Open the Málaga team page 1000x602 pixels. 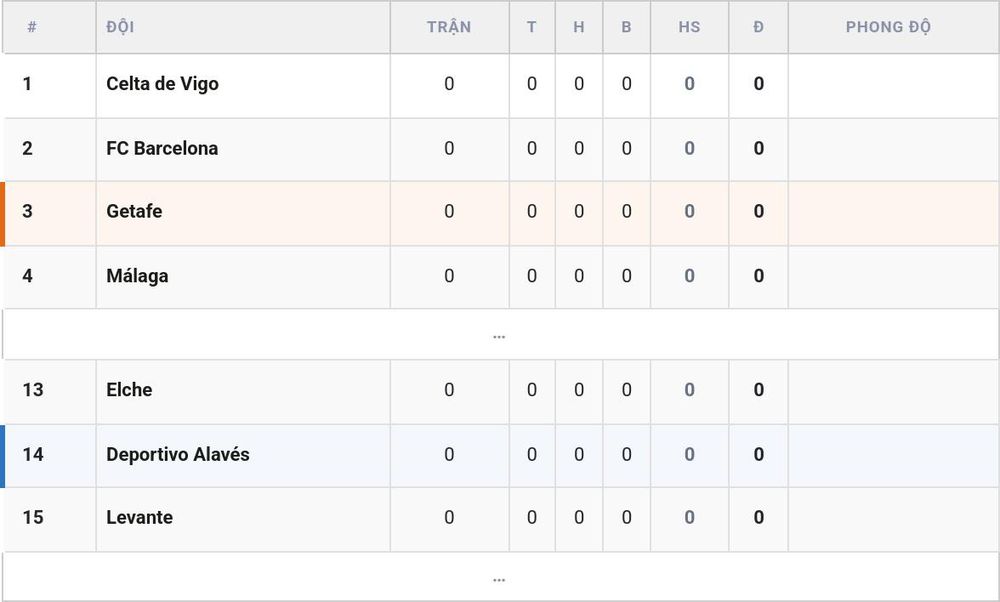tap(137, 276)
